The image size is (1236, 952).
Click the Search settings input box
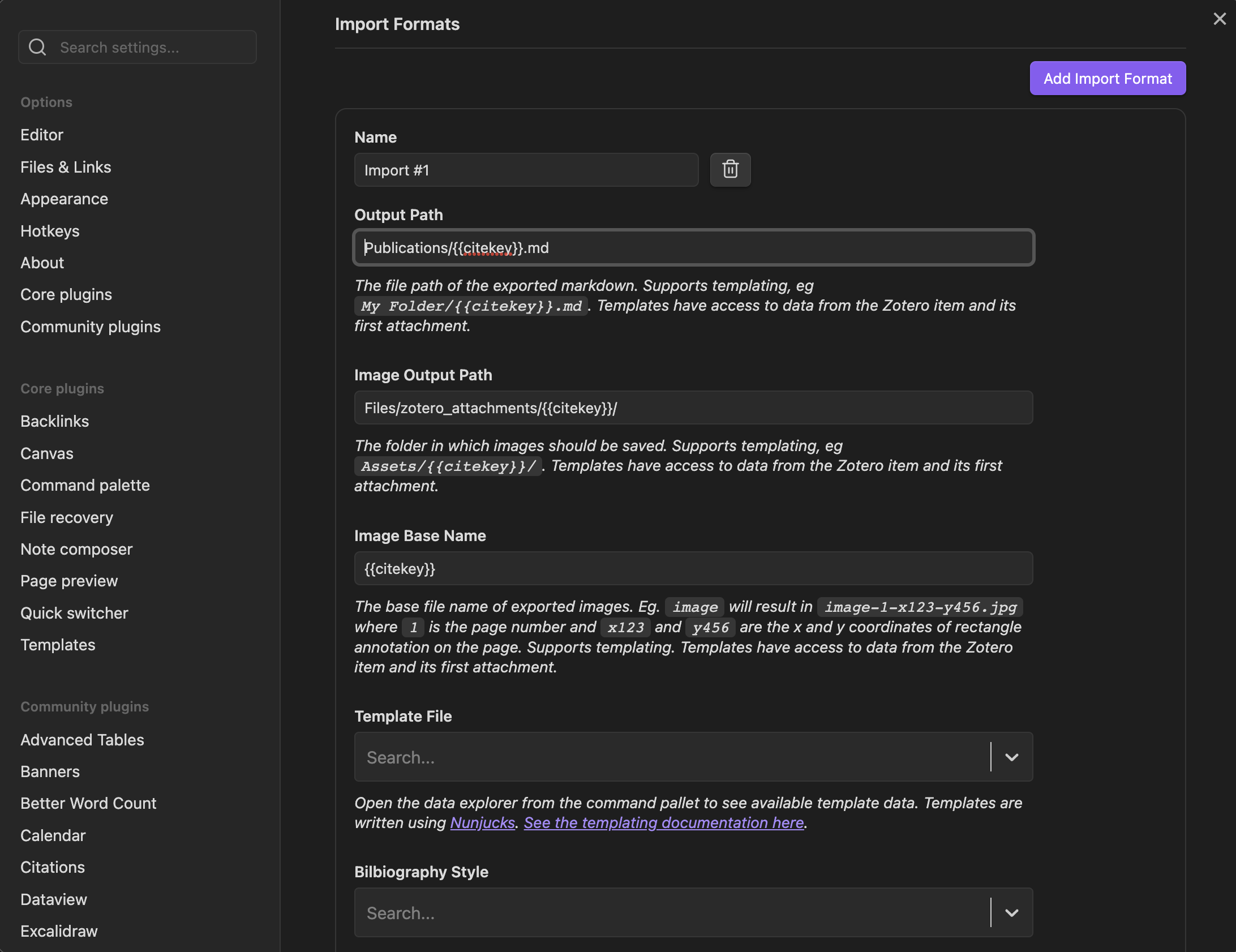[x=153, y=47]
